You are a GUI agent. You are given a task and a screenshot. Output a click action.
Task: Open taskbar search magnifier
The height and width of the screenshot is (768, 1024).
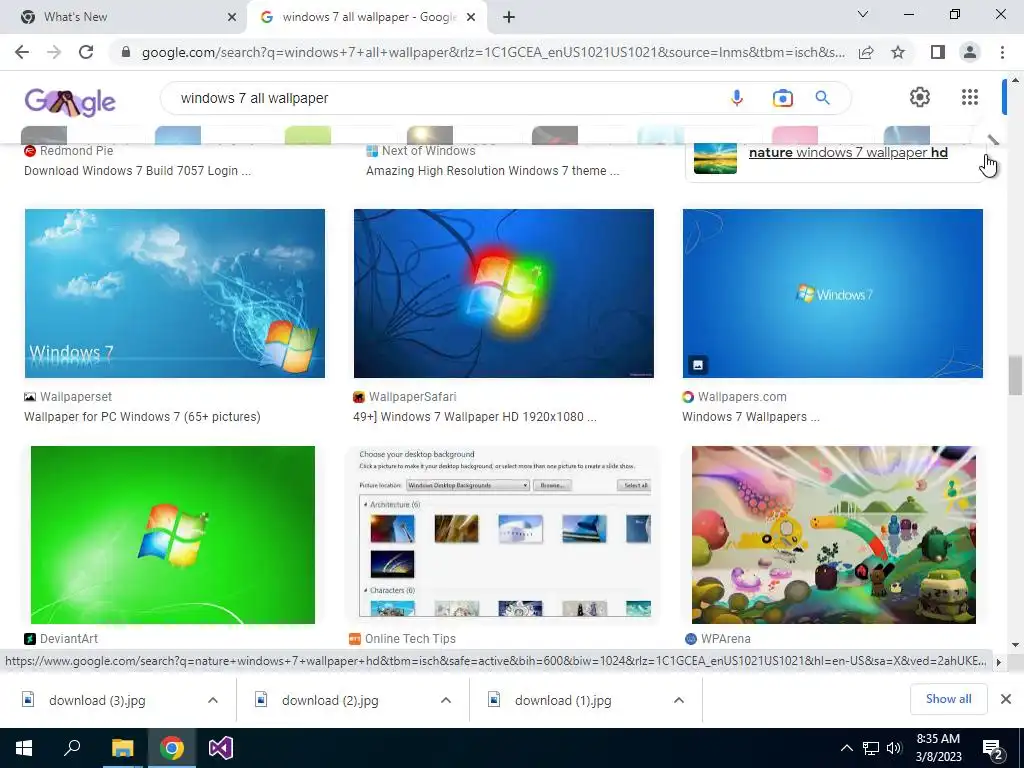(x=72, y=748)
